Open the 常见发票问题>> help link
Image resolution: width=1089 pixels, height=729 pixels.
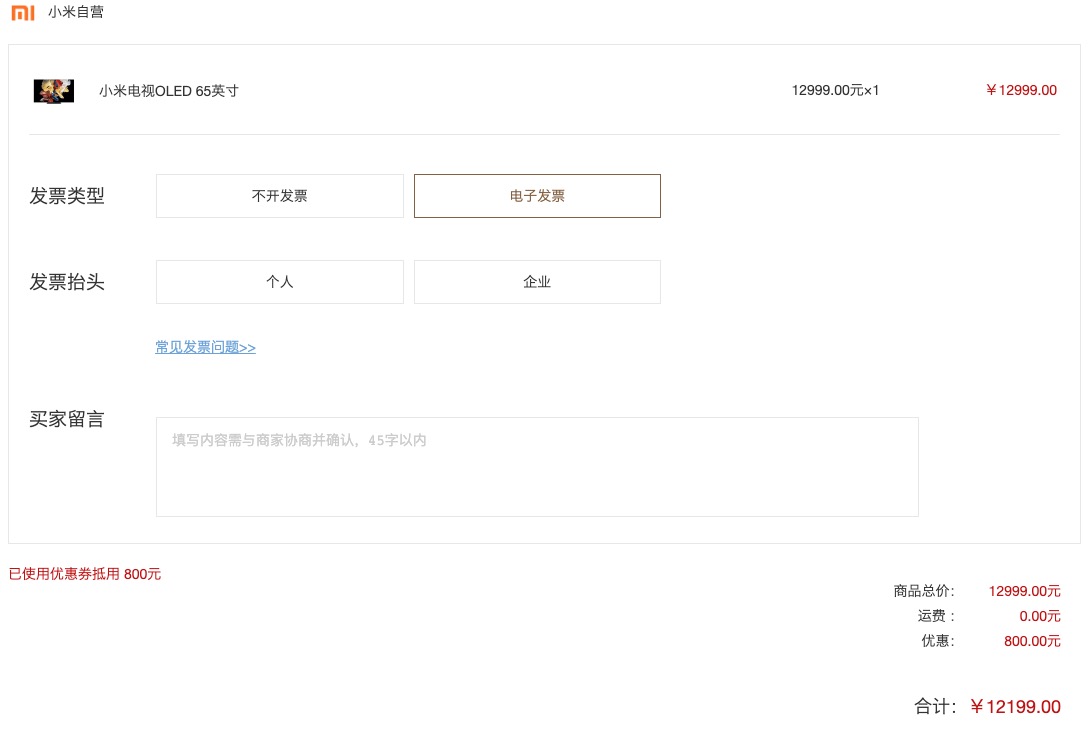point(206,347)
